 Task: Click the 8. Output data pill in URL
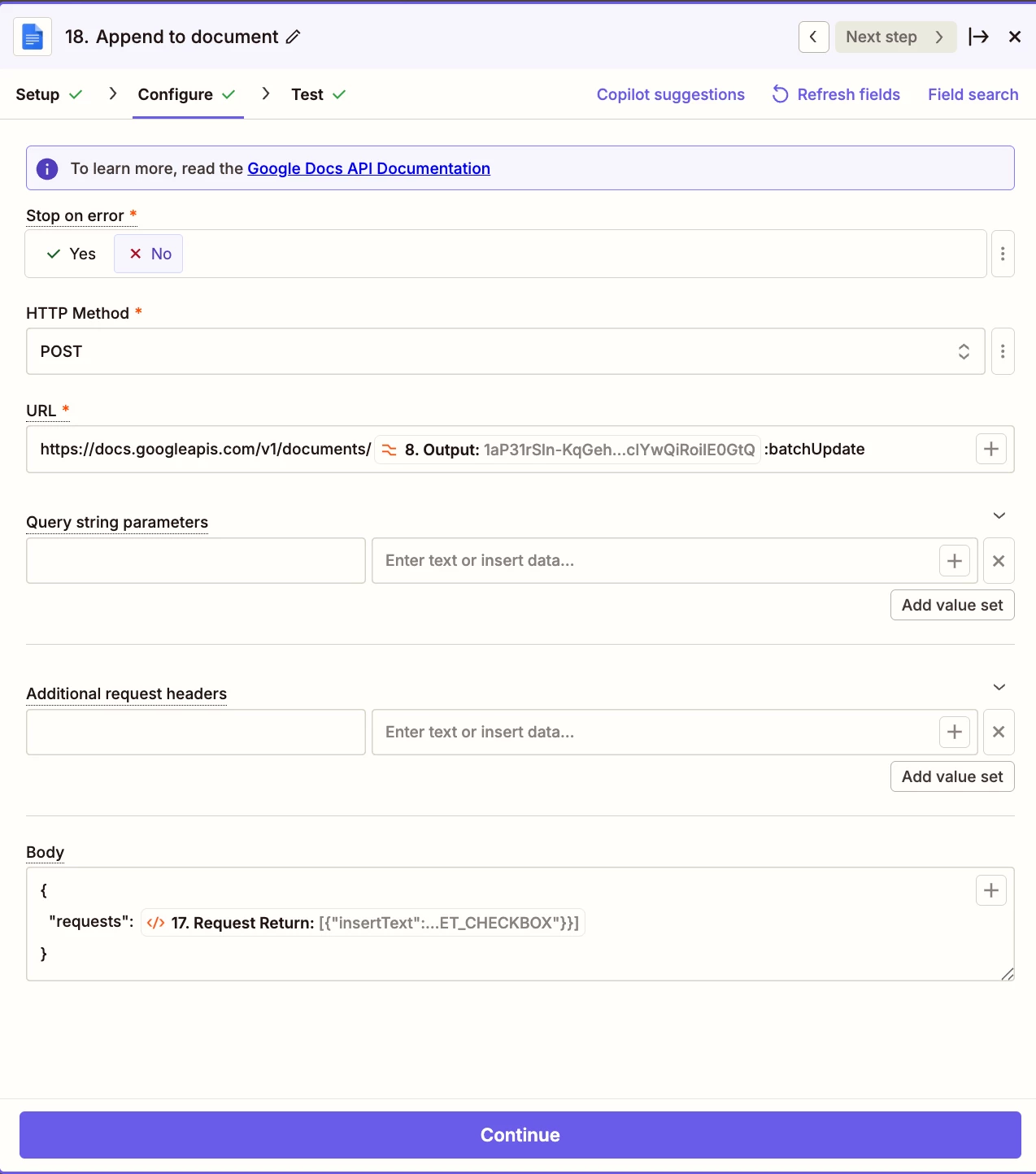[568, 450]
